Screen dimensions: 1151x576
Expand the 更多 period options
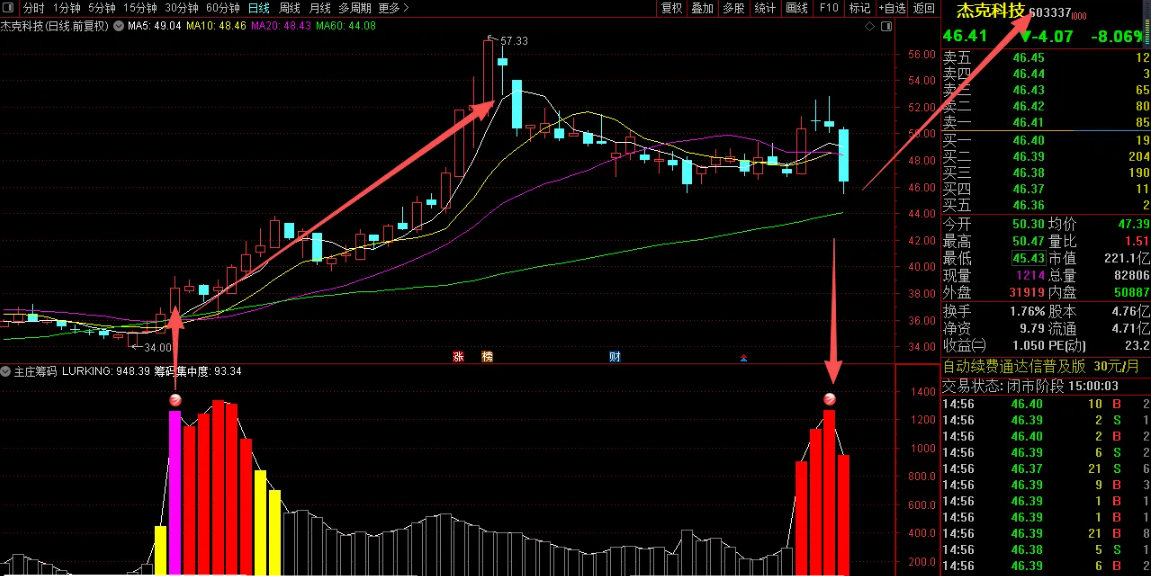392,8
